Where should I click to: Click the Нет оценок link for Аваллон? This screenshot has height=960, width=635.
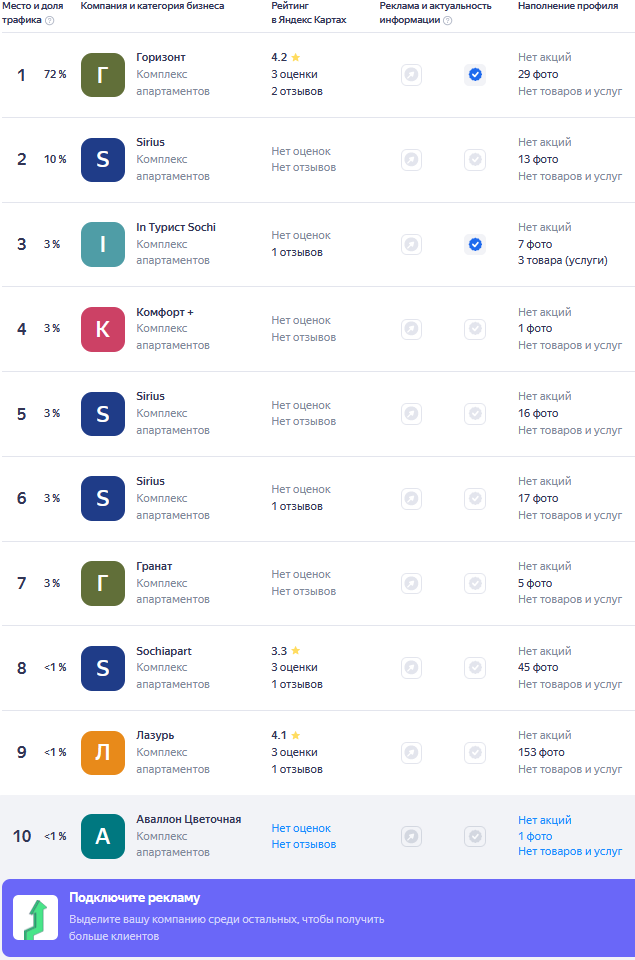pos(301,828)
